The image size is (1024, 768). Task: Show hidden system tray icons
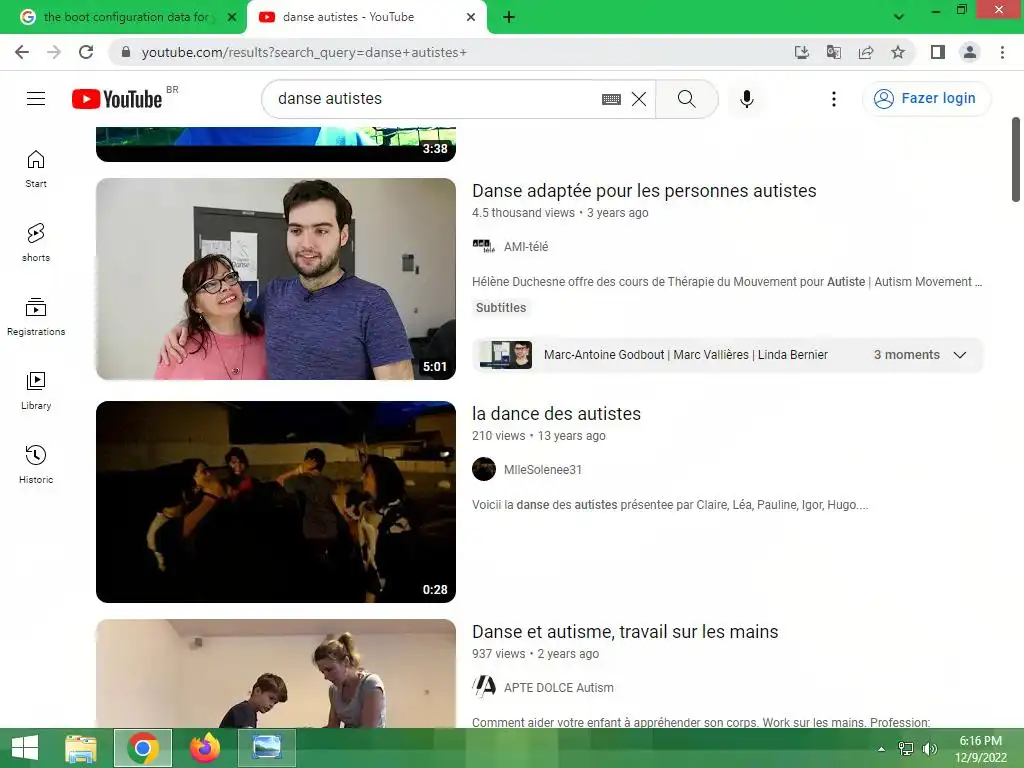tap(881, 749)
